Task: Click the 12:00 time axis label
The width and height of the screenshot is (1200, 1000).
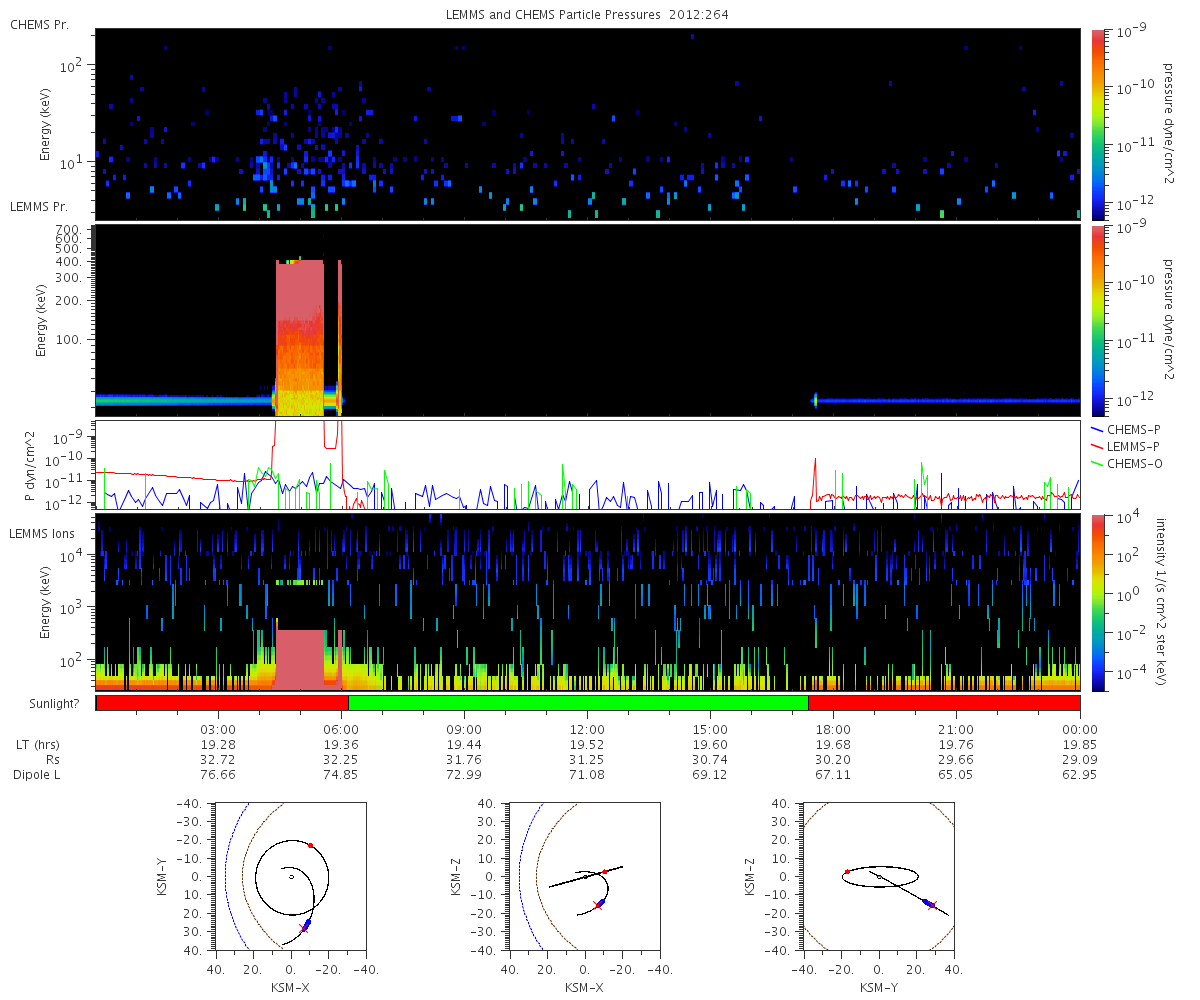Action: click(587, 729)
